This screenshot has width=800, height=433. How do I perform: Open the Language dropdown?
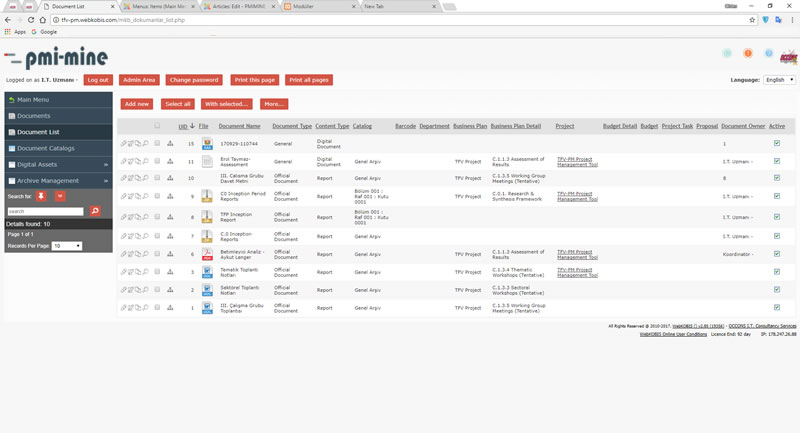click(778, 79)
